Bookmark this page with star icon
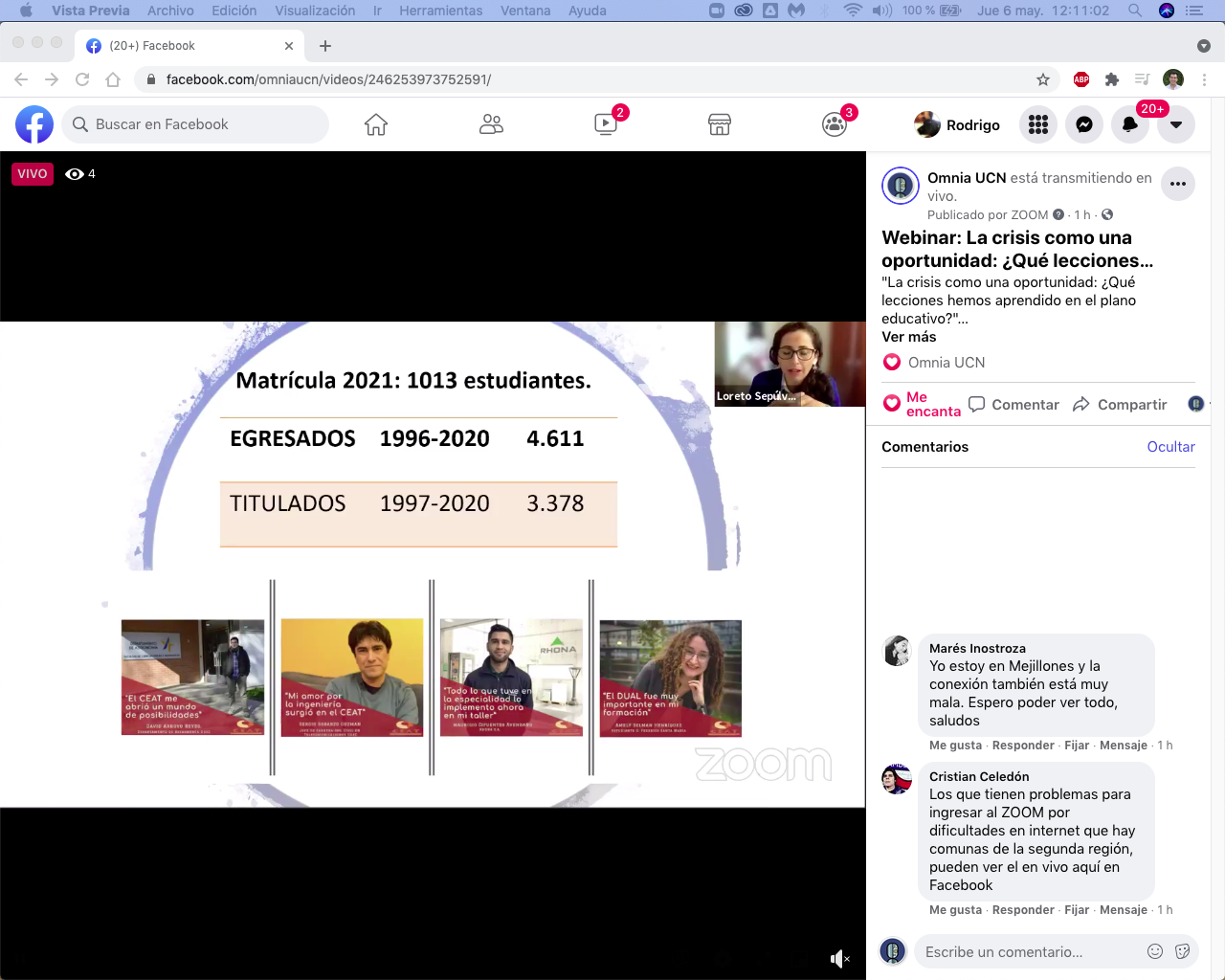This screenshot has height=980, width=1225. (1043, 79)
